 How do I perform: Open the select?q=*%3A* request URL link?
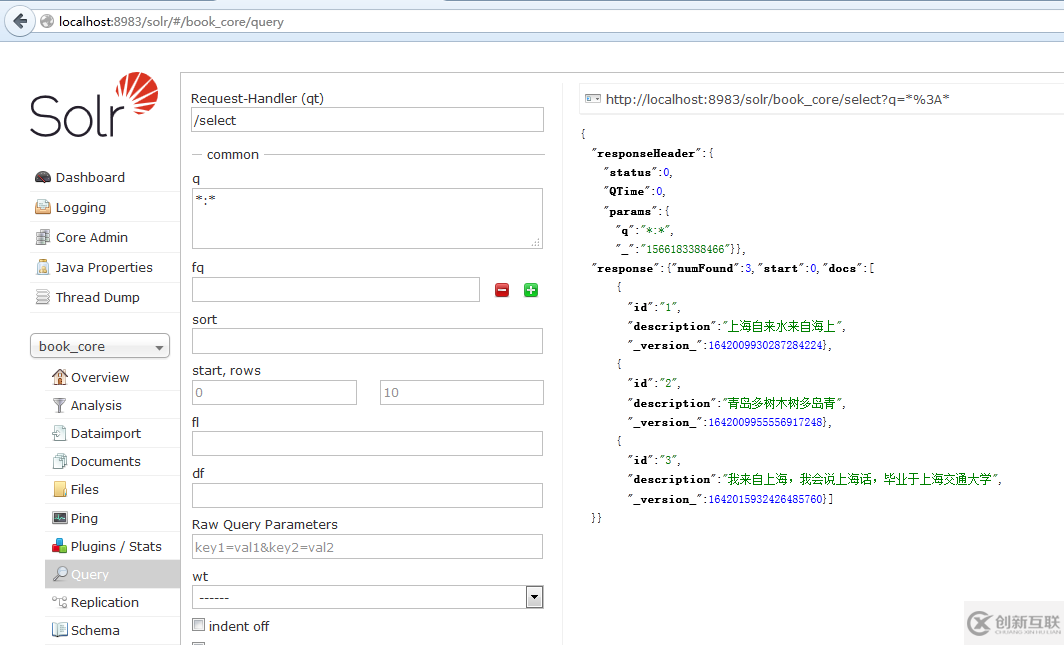tap(777, 99)
